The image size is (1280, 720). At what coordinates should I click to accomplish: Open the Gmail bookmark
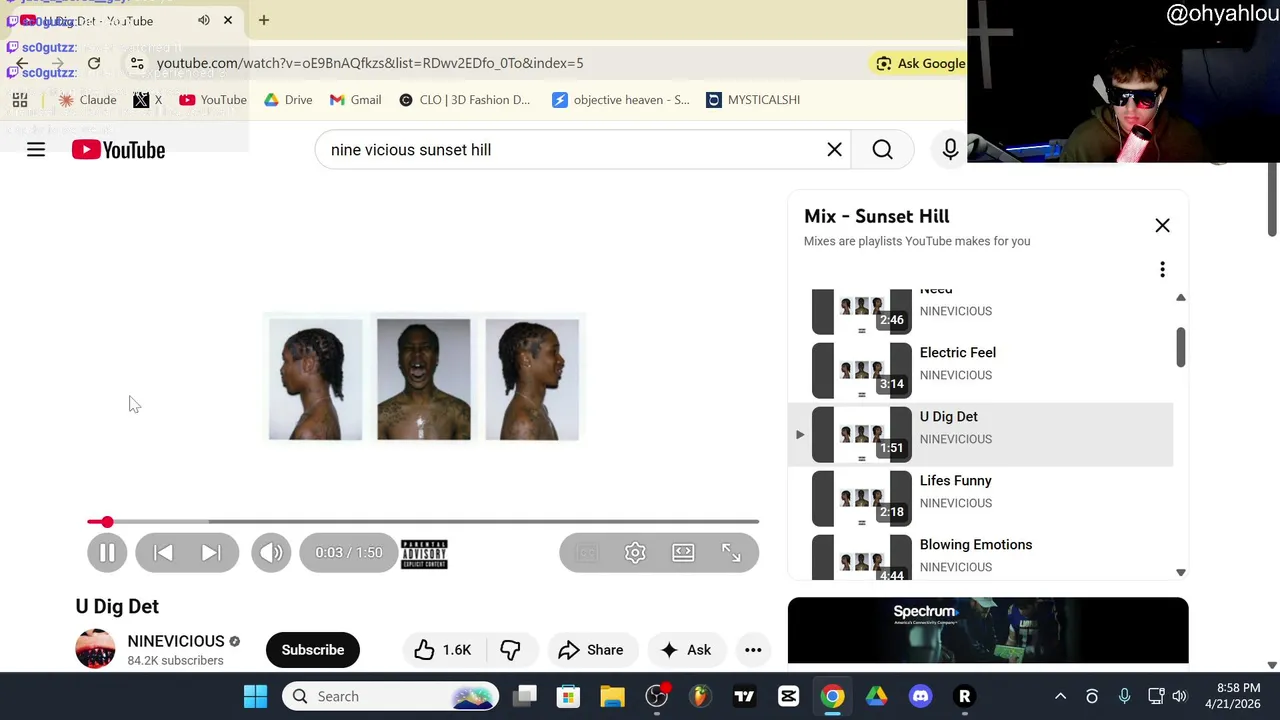(355, 100)
